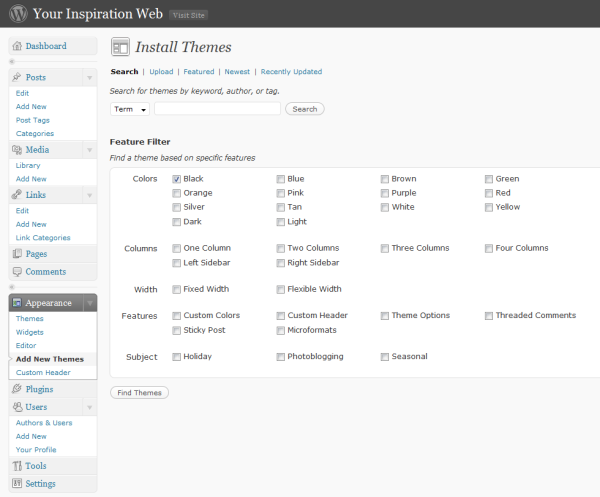Enable the Brown color filter
This screenshot has width=600, height=497.
(x=385, y=179)
